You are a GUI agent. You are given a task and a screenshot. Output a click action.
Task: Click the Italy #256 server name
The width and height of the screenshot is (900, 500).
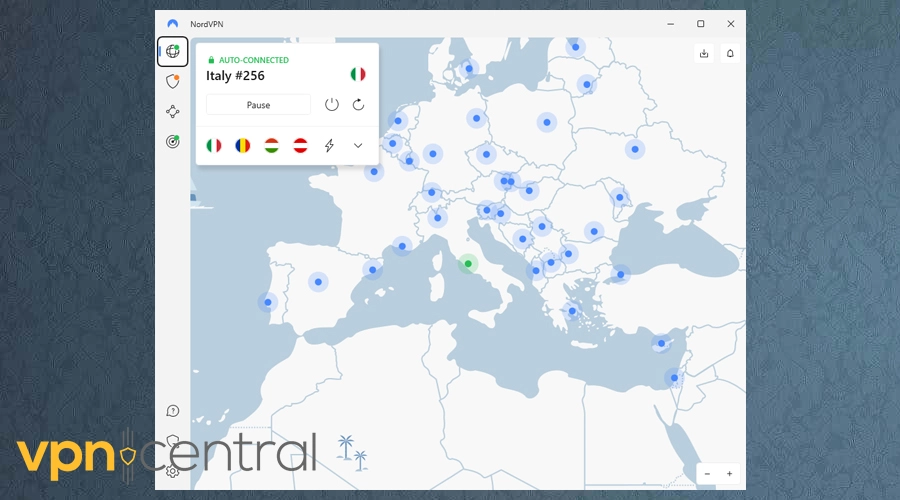[x=235, y=76]
